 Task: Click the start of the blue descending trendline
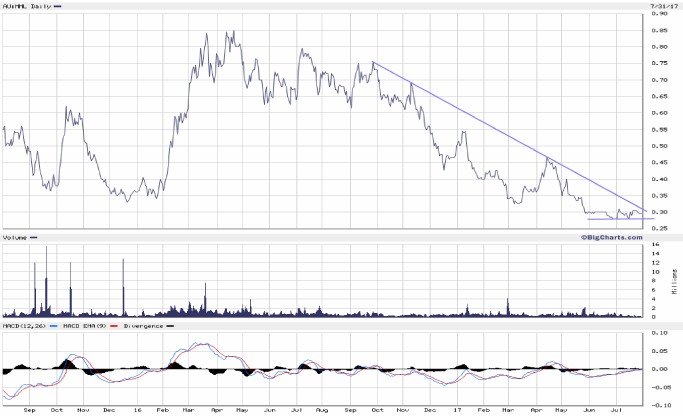tap(373, 63)
